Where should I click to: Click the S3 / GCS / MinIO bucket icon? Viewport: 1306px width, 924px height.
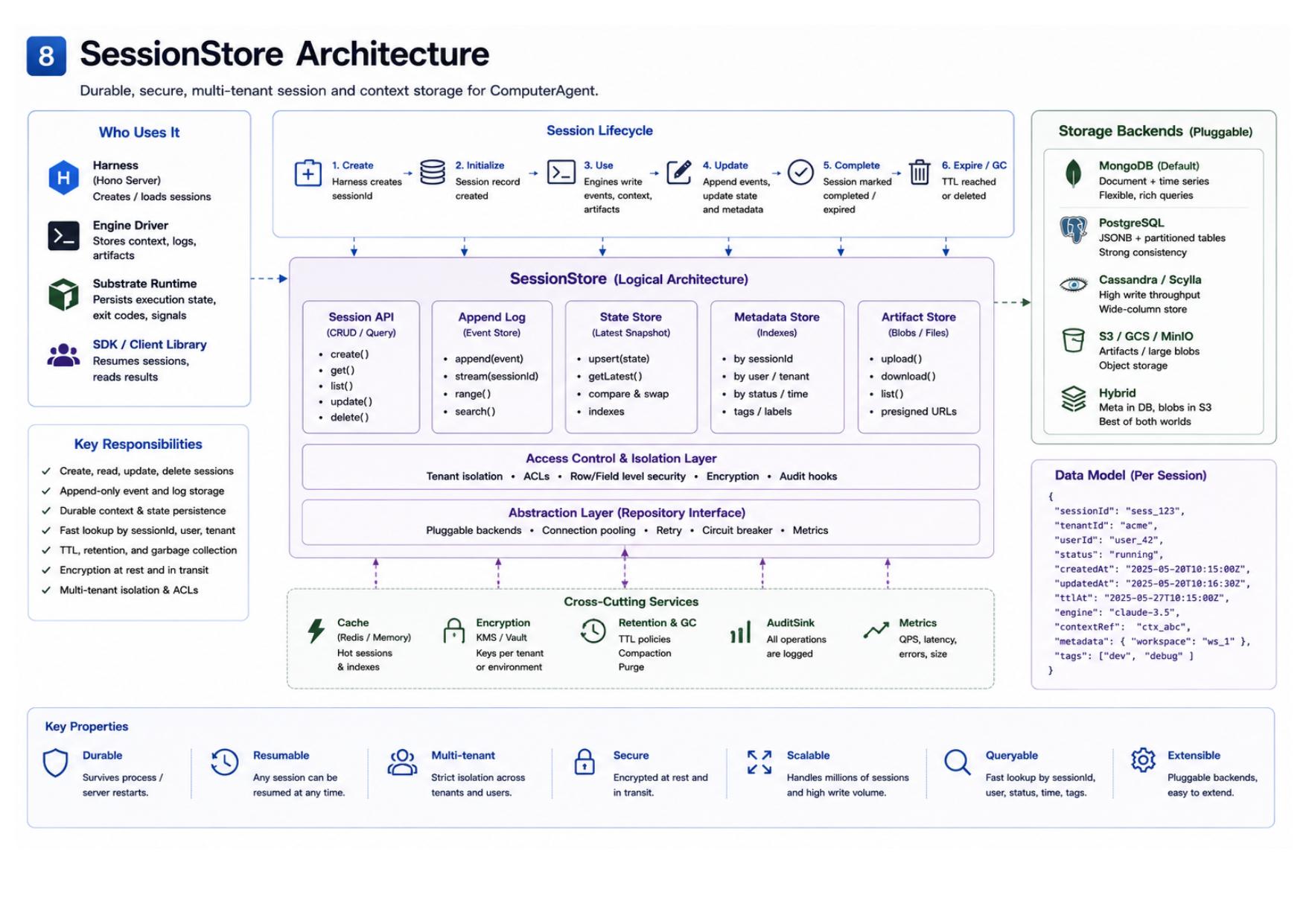coord(1073,340)
